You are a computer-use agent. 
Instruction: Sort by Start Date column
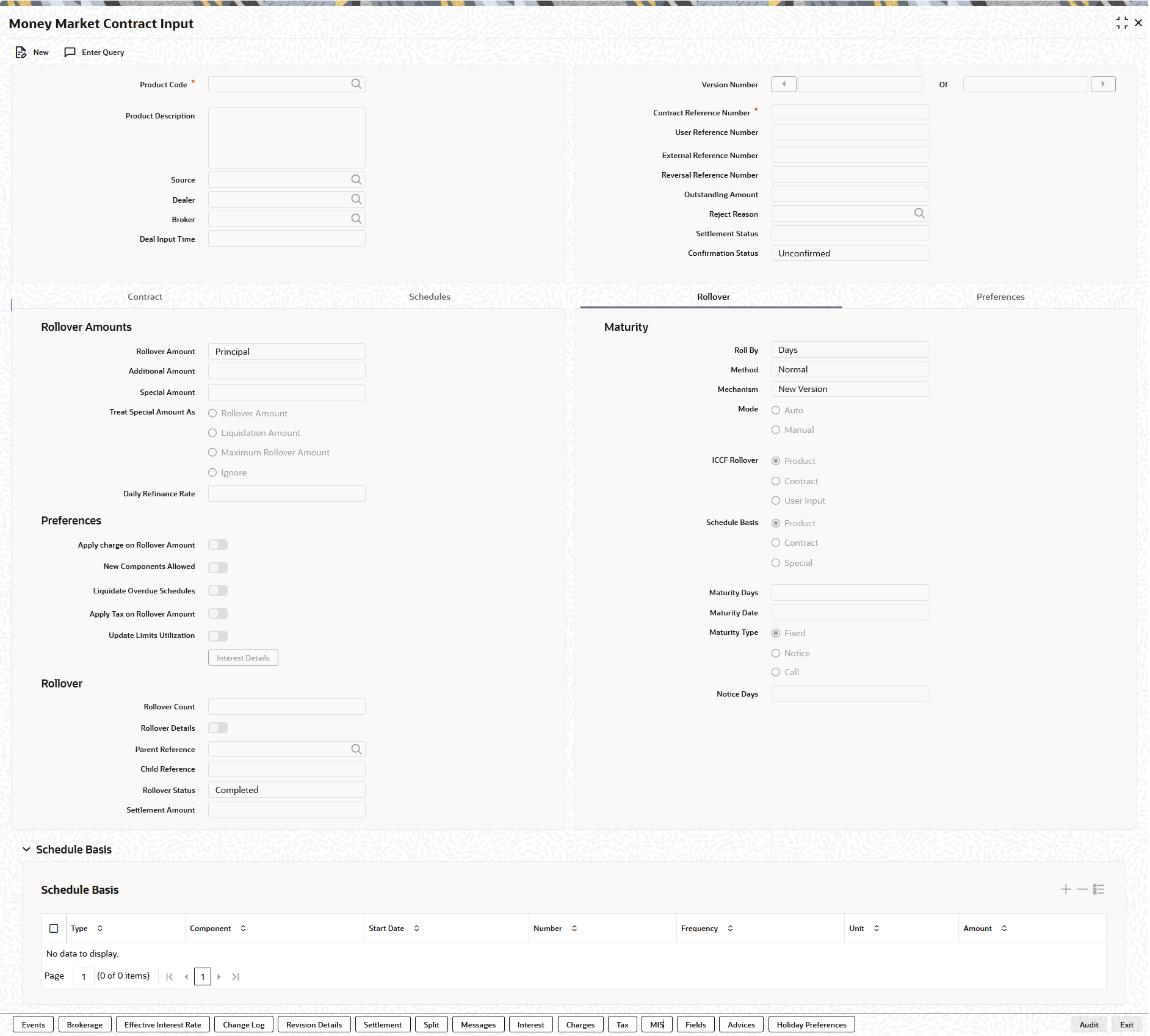point(416,929)
